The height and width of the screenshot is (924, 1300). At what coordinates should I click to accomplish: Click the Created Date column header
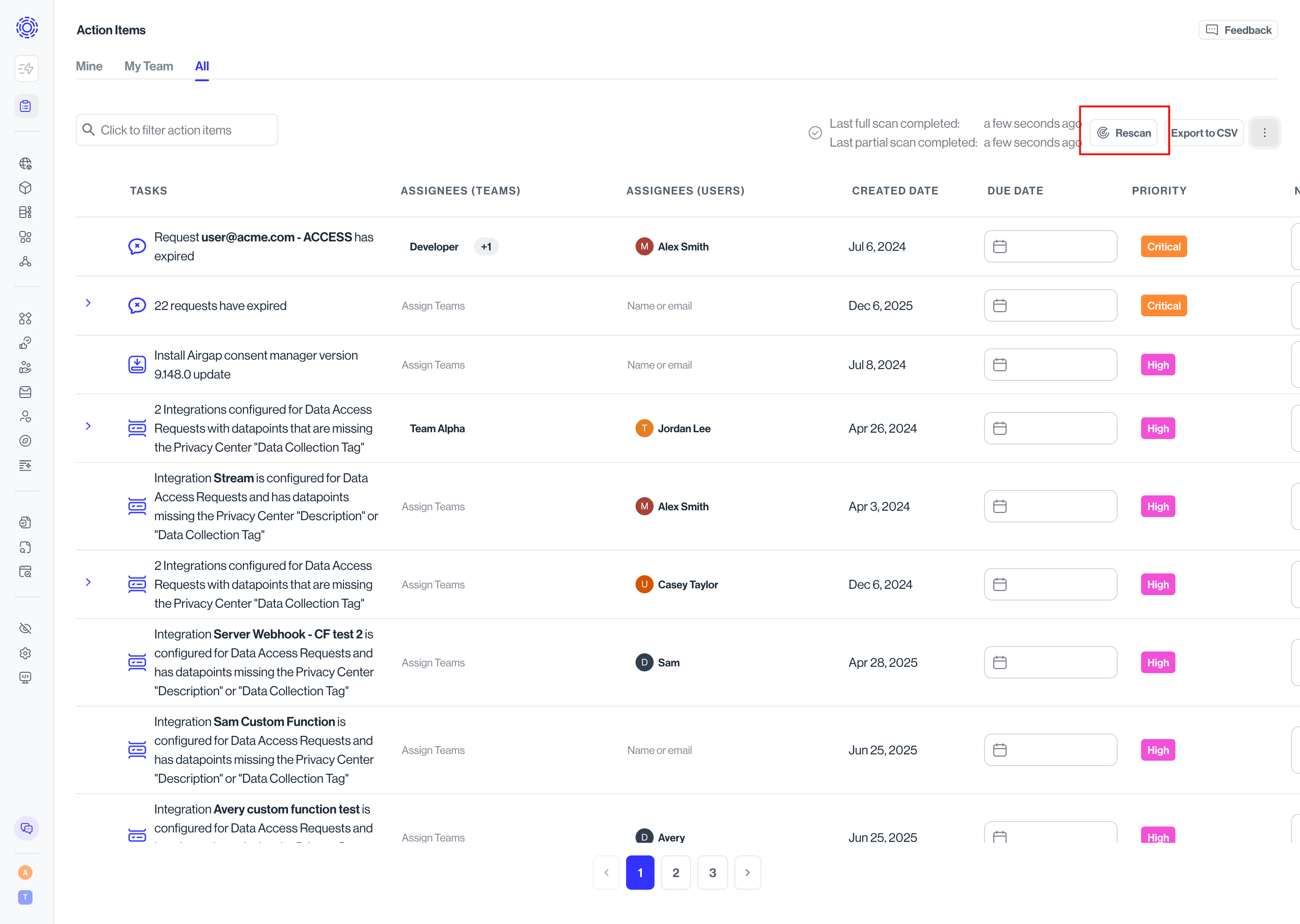coord(895,190)
